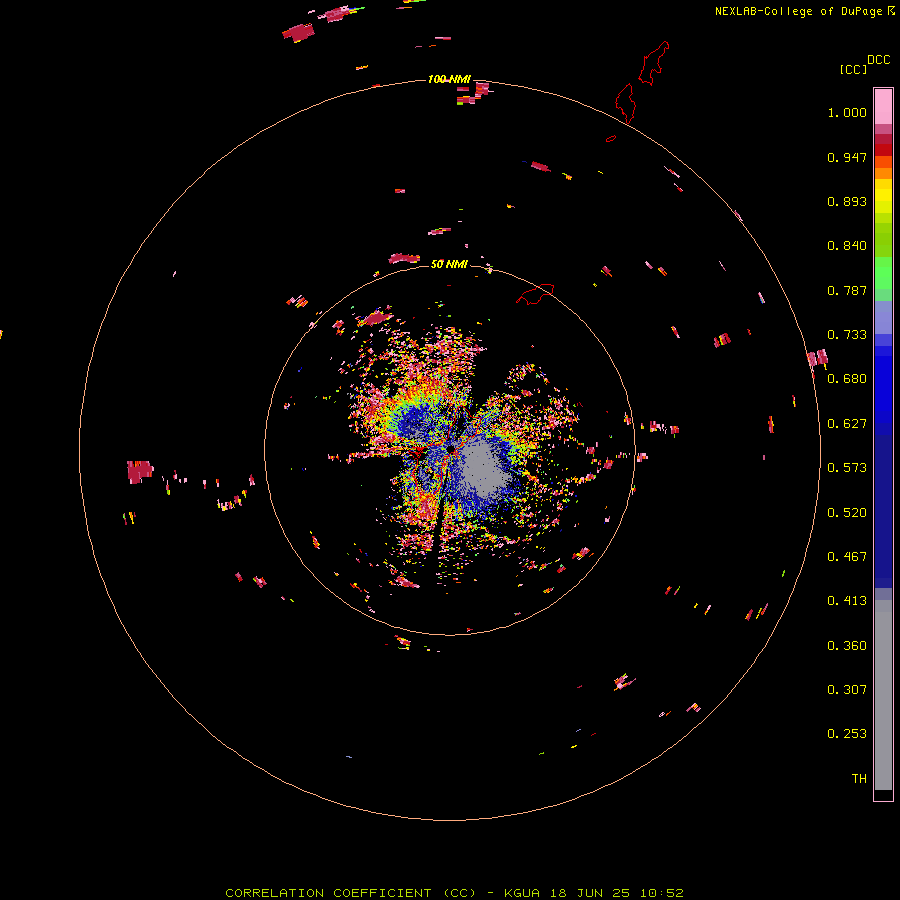This screenshot has width=900, height=900.
Task: Click the 0.360 value on the color scale
Action: point(847,646)
